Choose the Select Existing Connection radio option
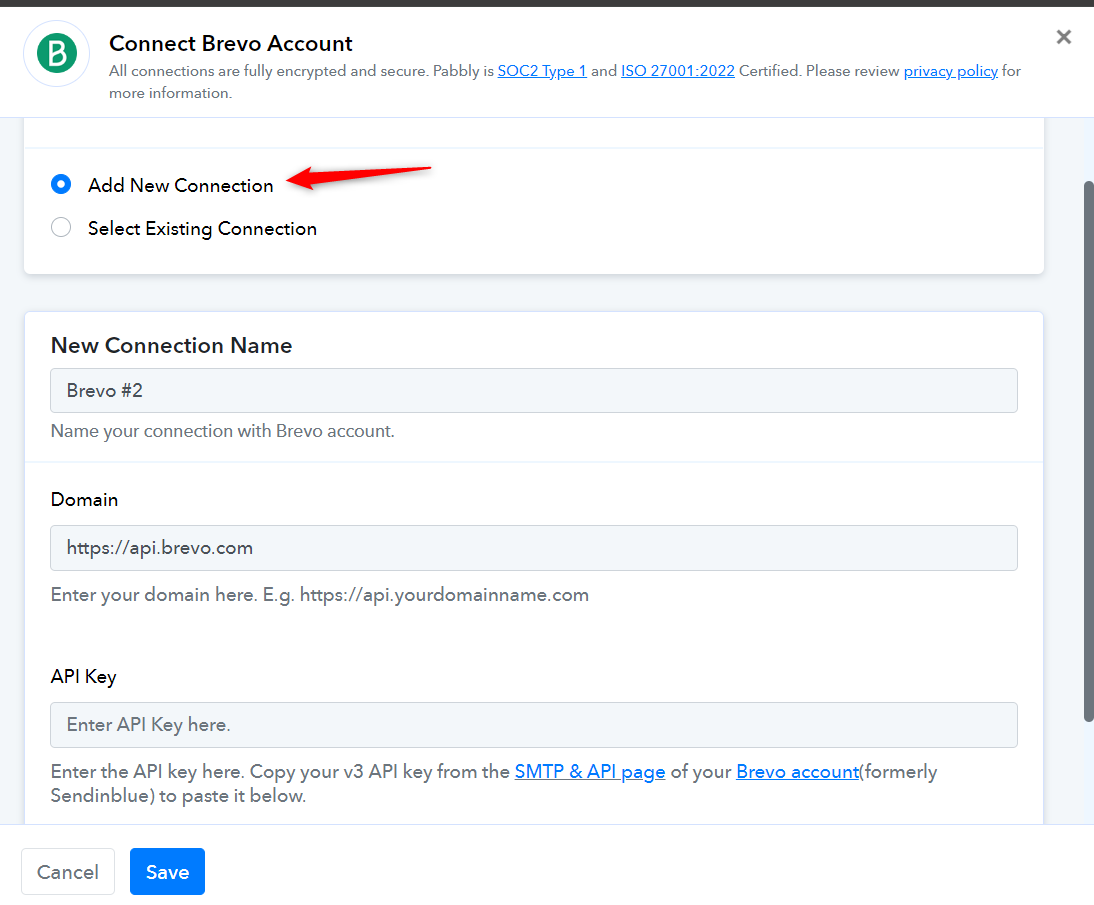This screenshot has width=1094, height=905. pyautogui.click(x=61, y=227)
